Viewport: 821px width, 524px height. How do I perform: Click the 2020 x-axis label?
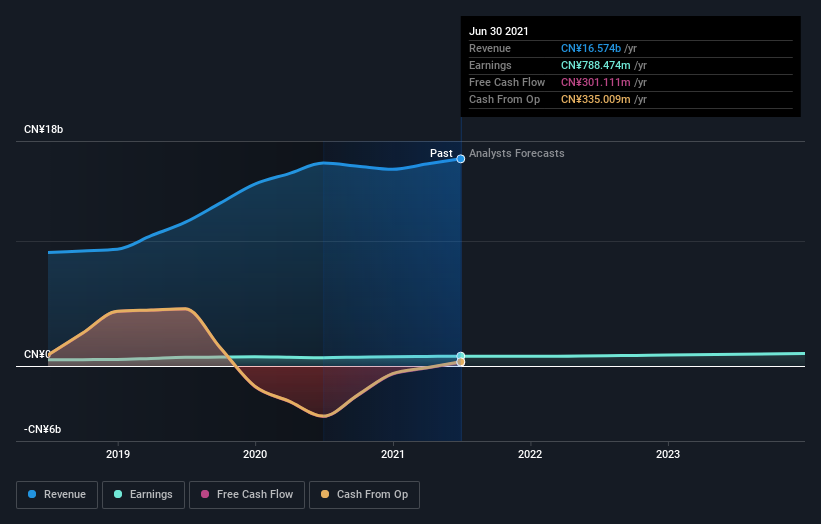[x=255, y=454]
